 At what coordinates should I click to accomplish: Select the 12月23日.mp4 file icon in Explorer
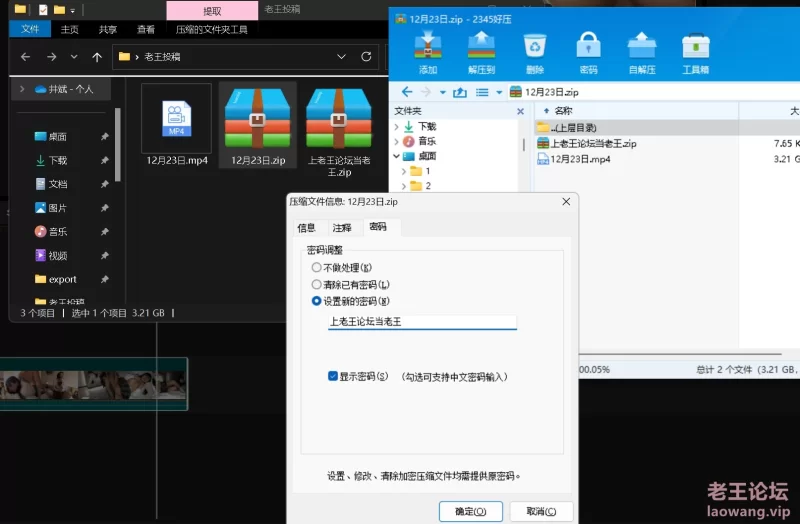click(176, 120)
